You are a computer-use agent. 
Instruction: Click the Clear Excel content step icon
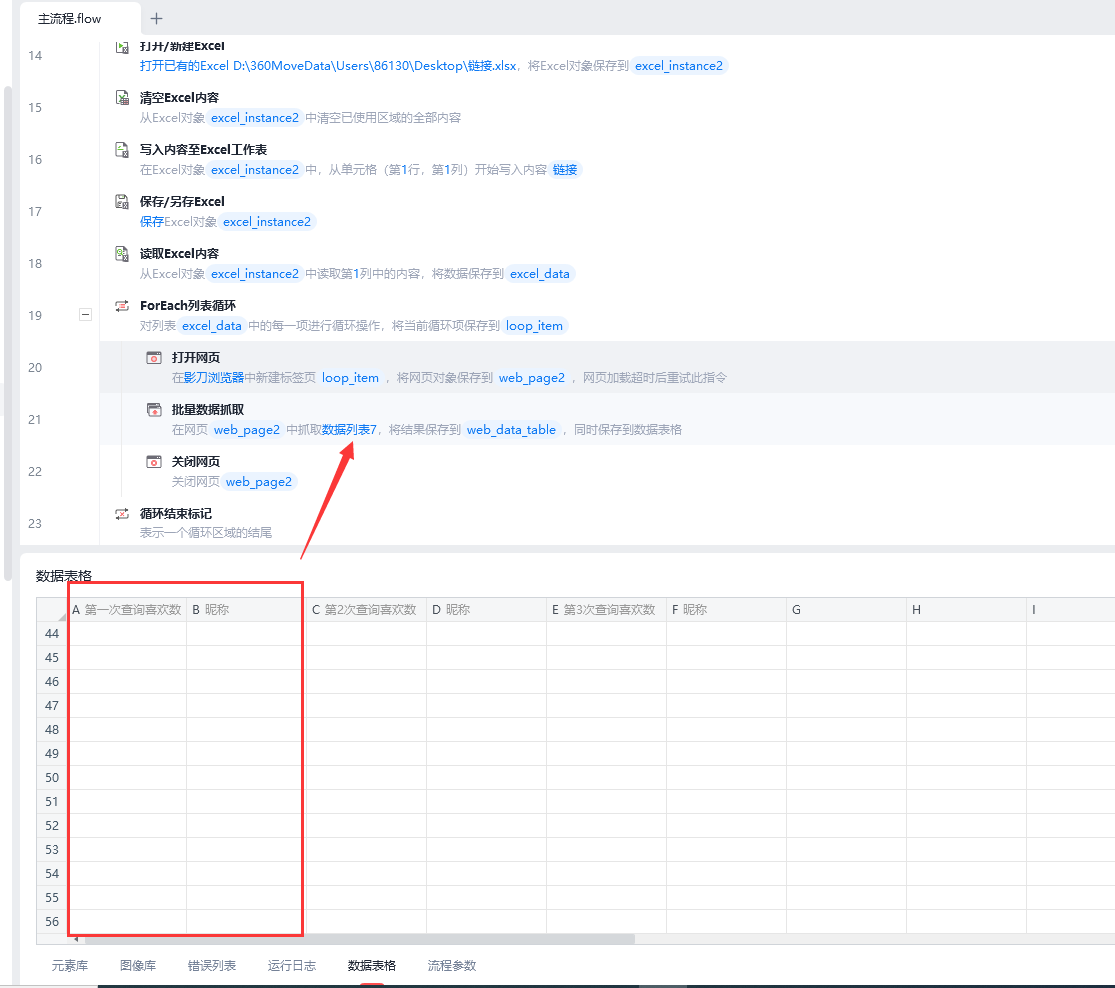122,97
